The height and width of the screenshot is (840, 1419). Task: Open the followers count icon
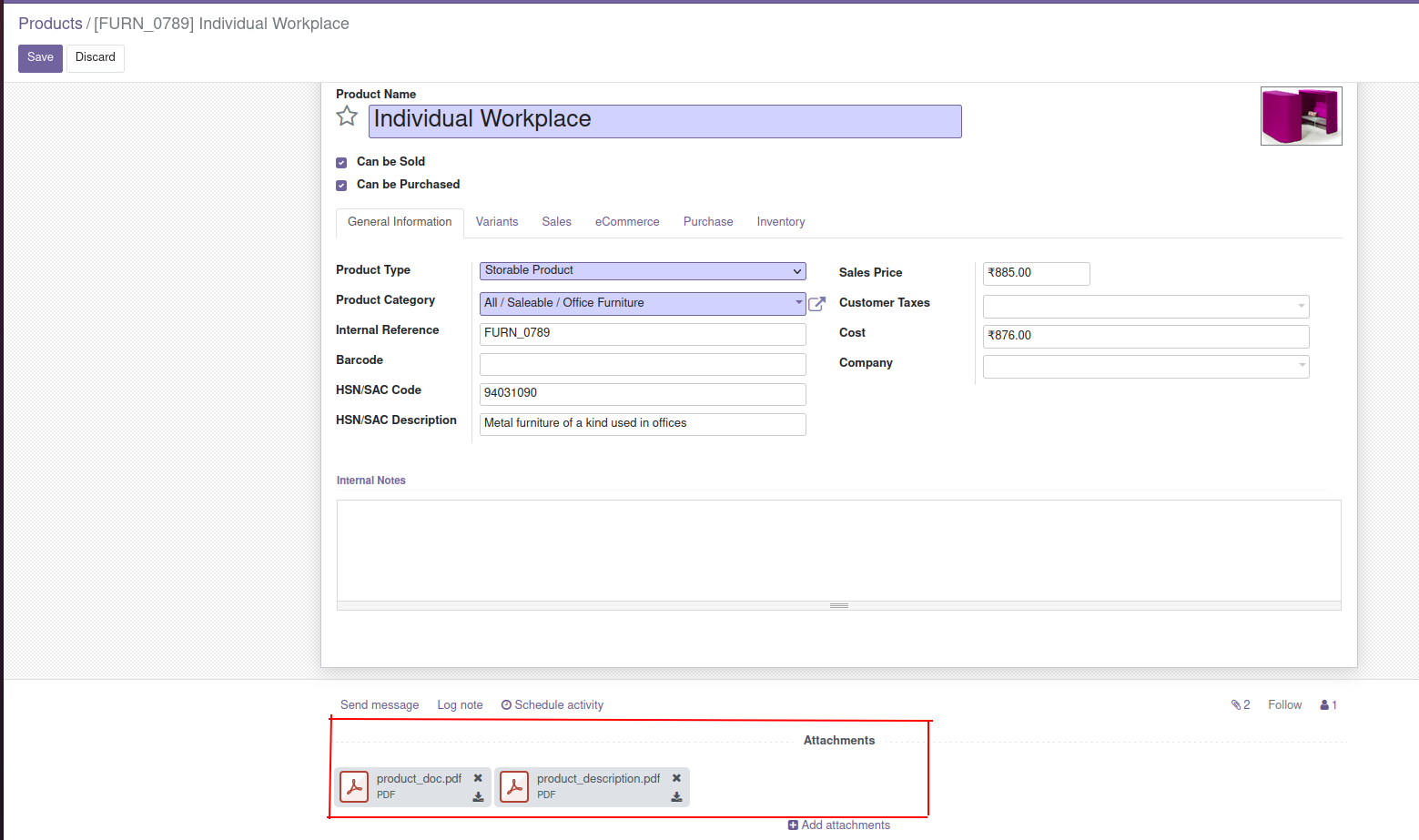click(1328, 704)
